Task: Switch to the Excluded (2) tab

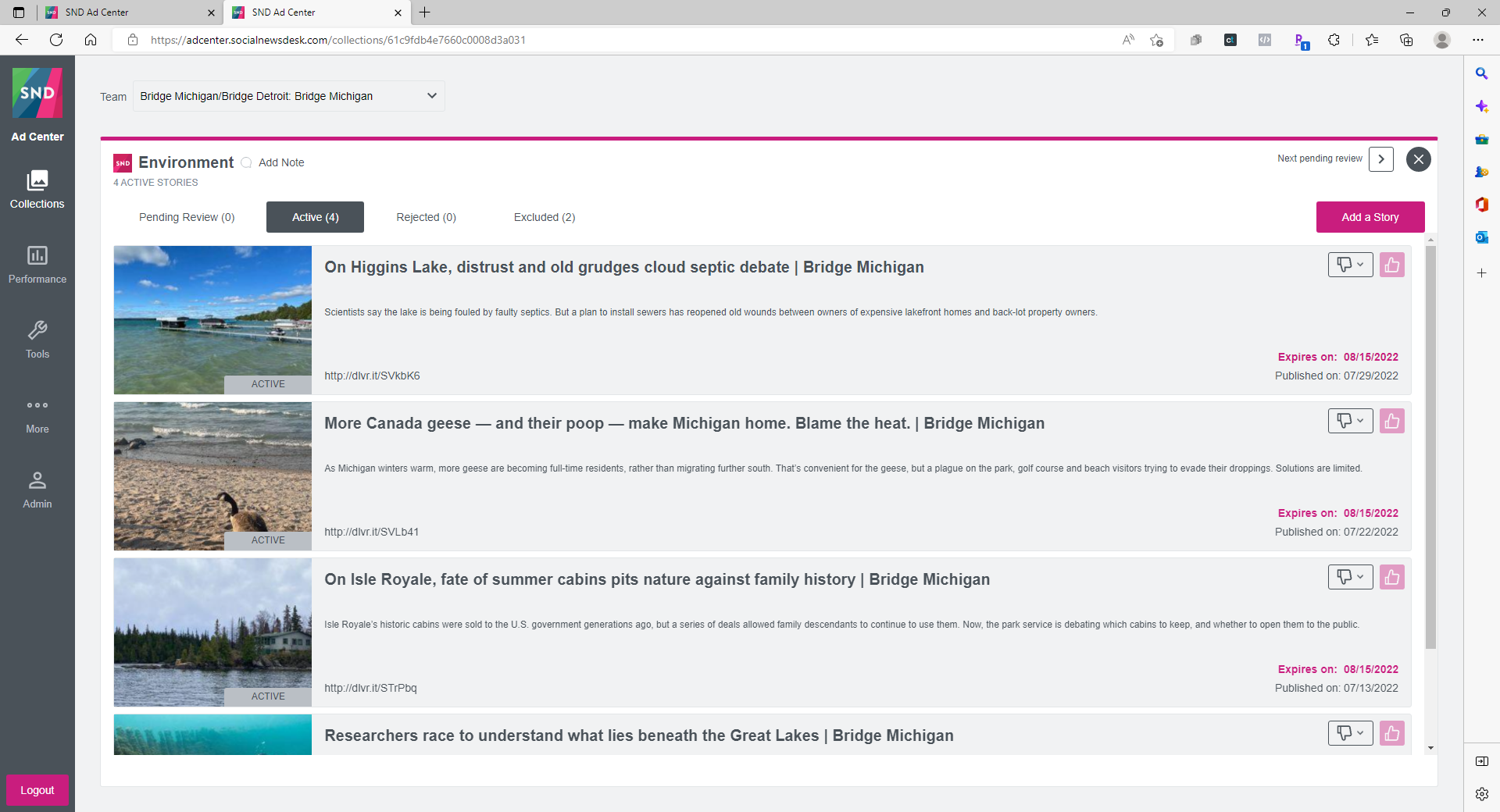Action: coord(545,217)
